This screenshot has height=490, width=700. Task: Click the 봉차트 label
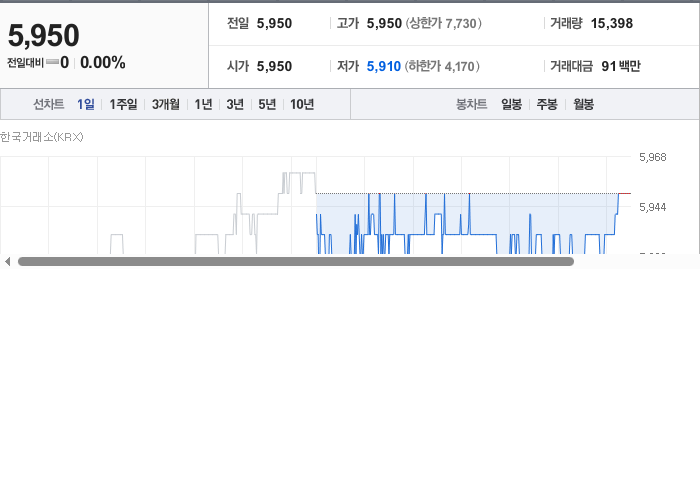[x=471, y=104]
